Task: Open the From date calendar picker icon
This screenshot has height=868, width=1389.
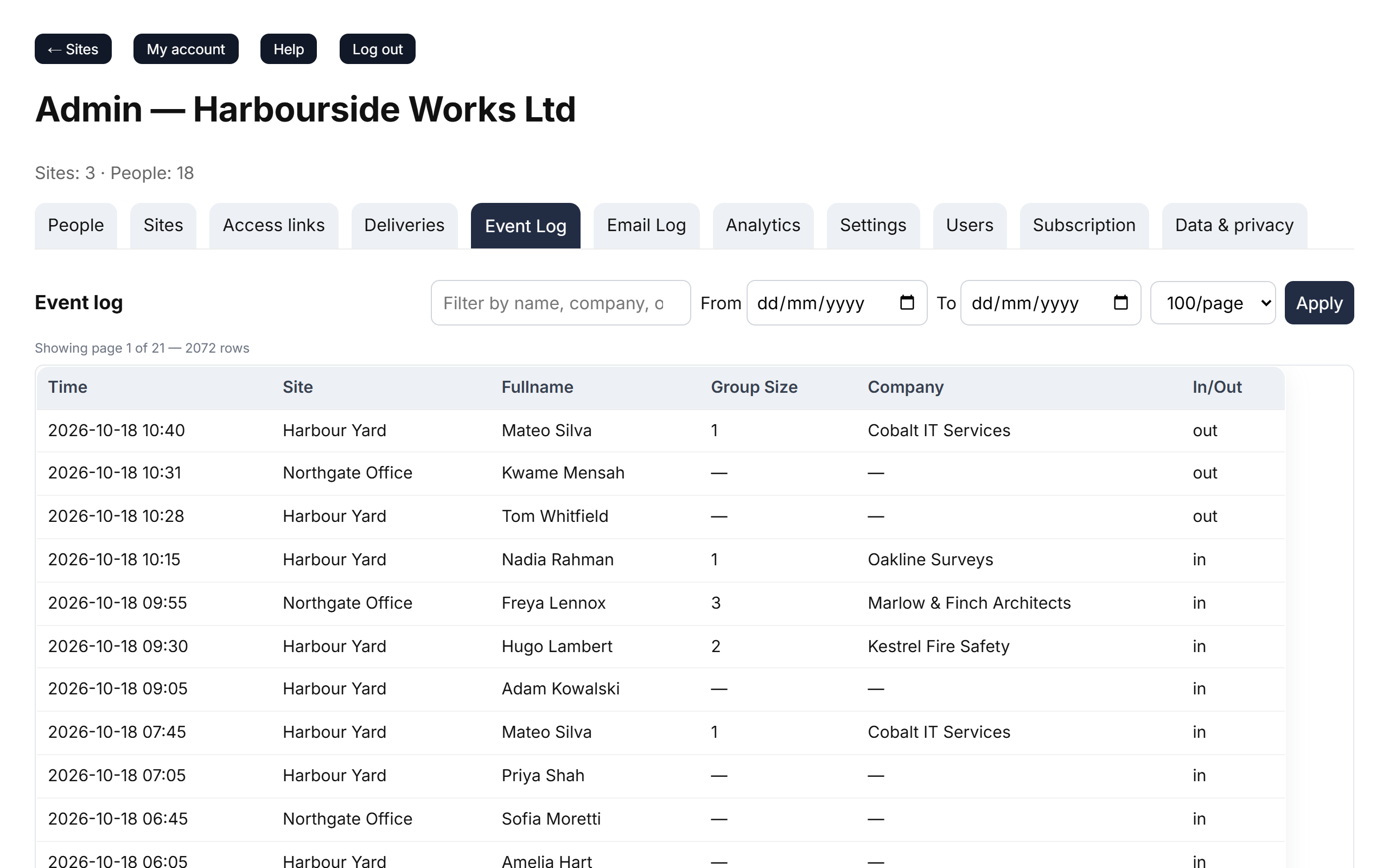Action: pyautogui.click(x=906, y=303)
